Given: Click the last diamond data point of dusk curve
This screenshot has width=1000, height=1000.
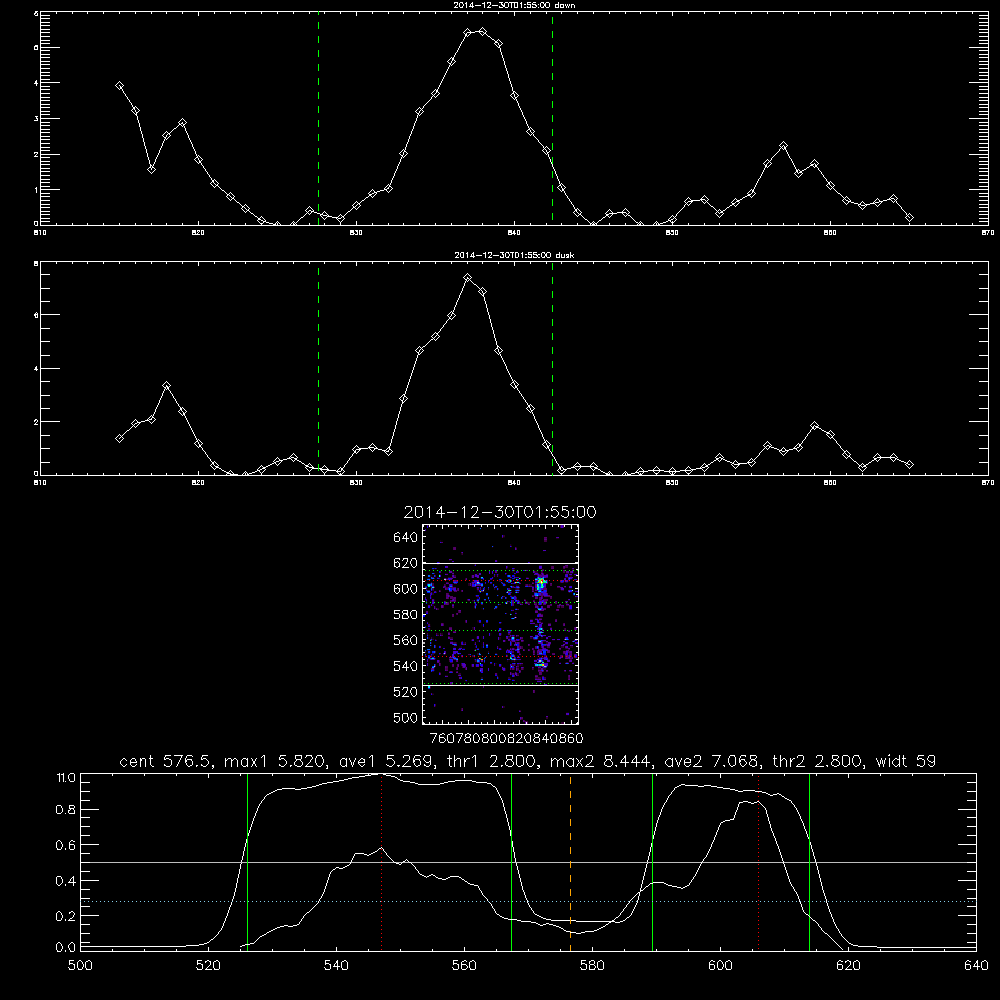Looking at the screenshot, I should 909,464.
